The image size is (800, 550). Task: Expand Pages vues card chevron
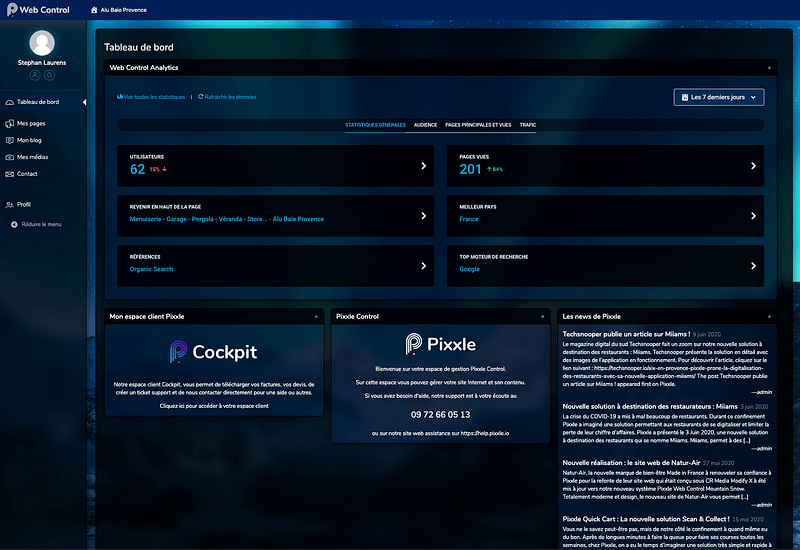click(754, 166)
